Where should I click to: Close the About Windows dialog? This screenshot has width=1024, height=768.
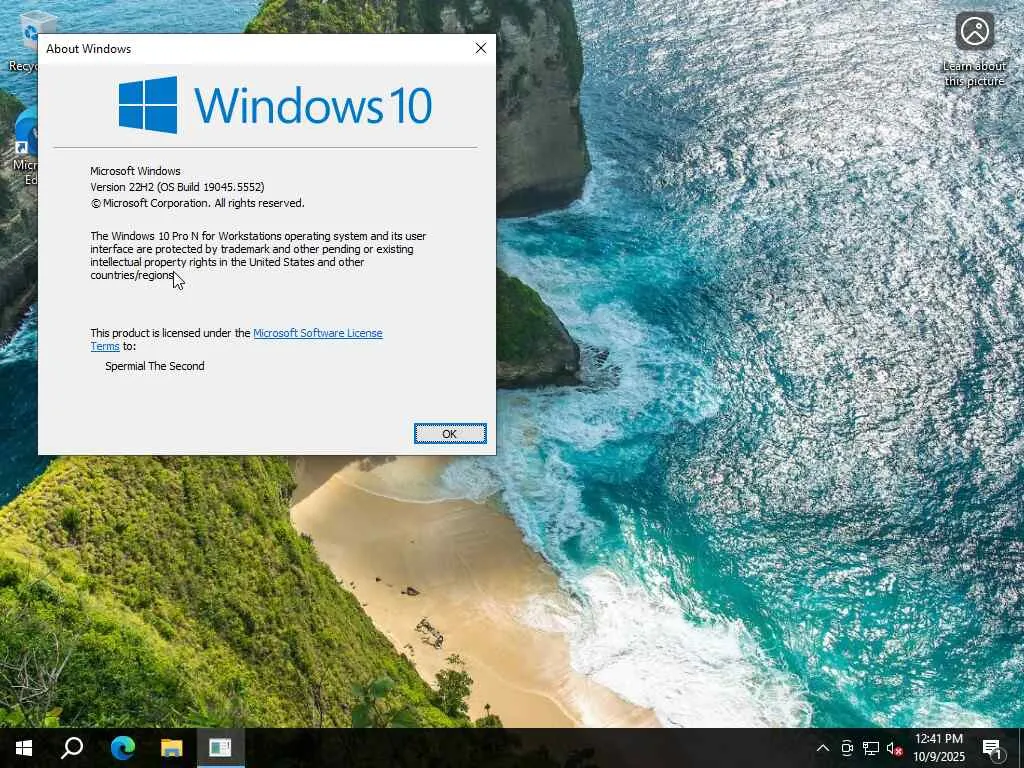(x=481, y=48)
